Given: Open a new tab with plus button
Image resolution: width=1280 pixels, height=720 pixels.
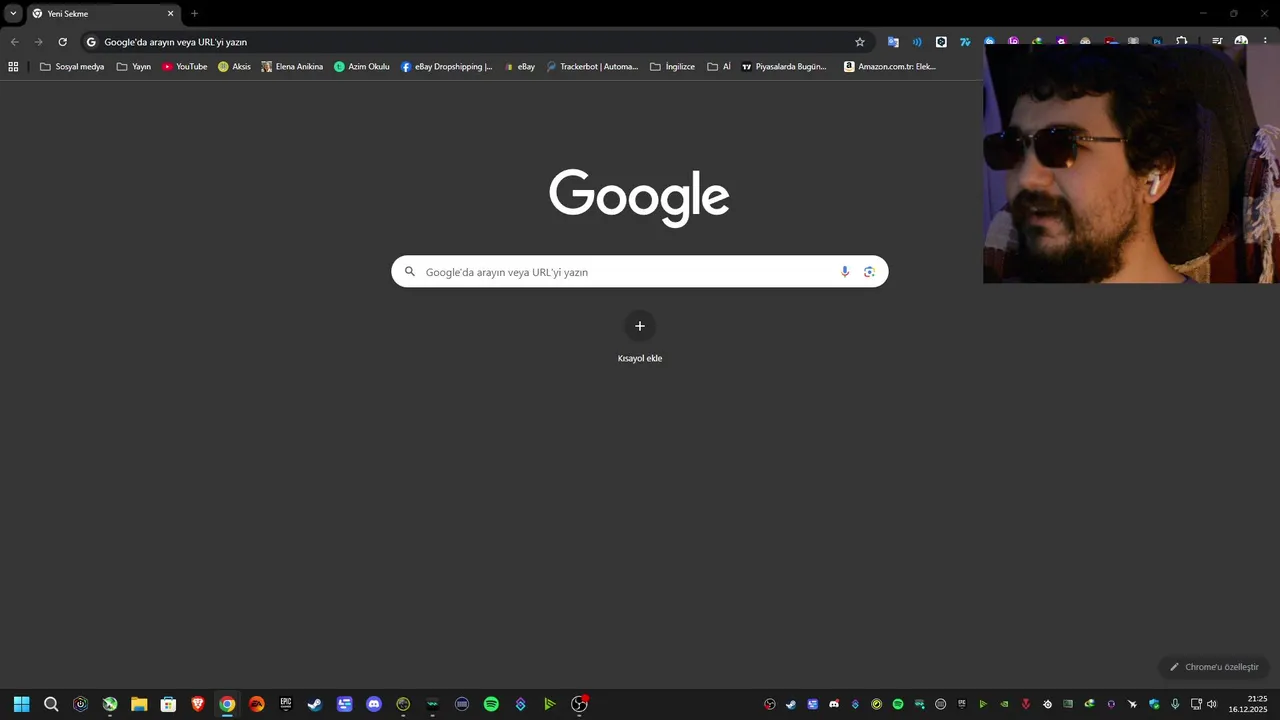Looking at the screenshot, I should click(194, 13).
